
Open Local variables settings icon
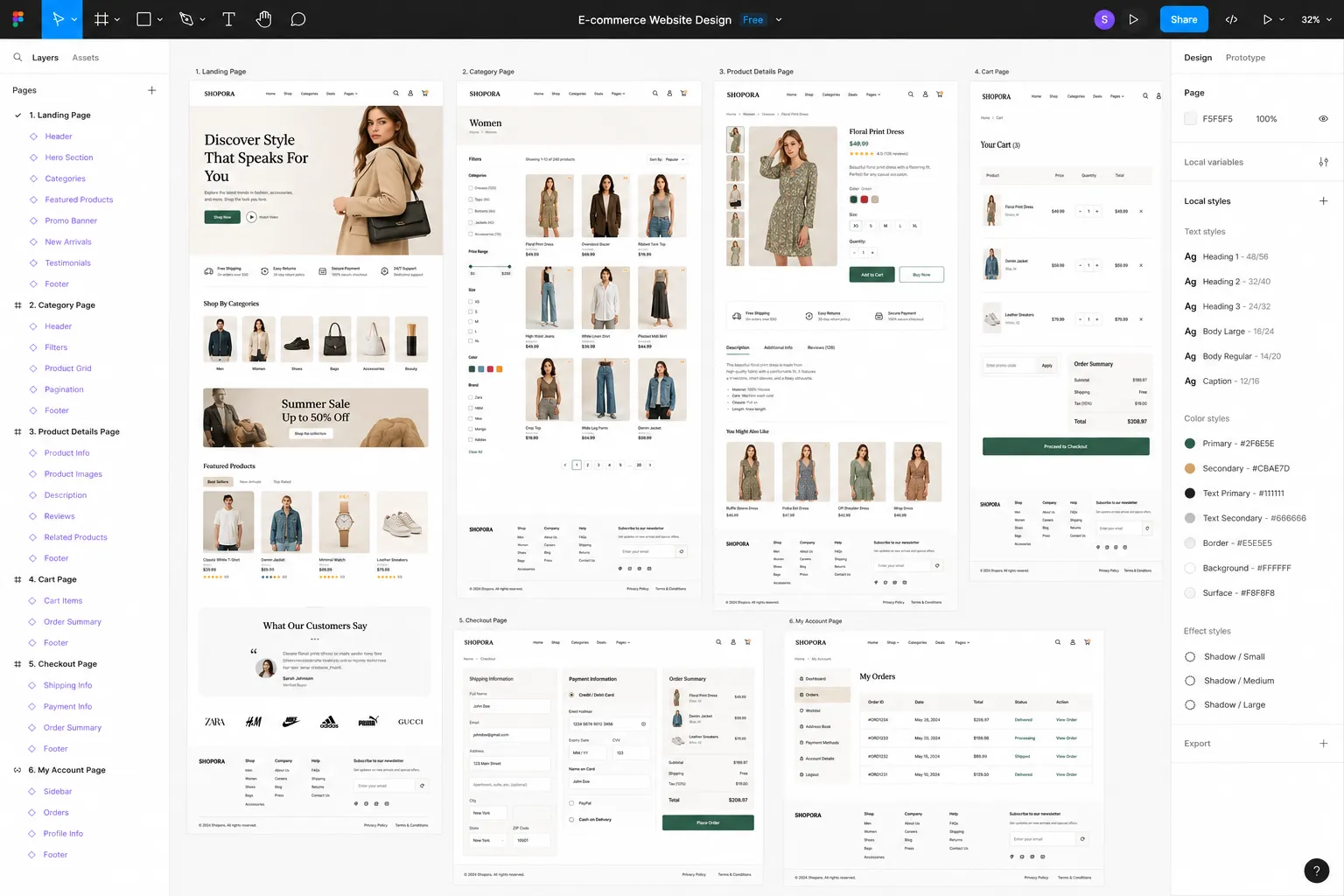pos(1323,162)
